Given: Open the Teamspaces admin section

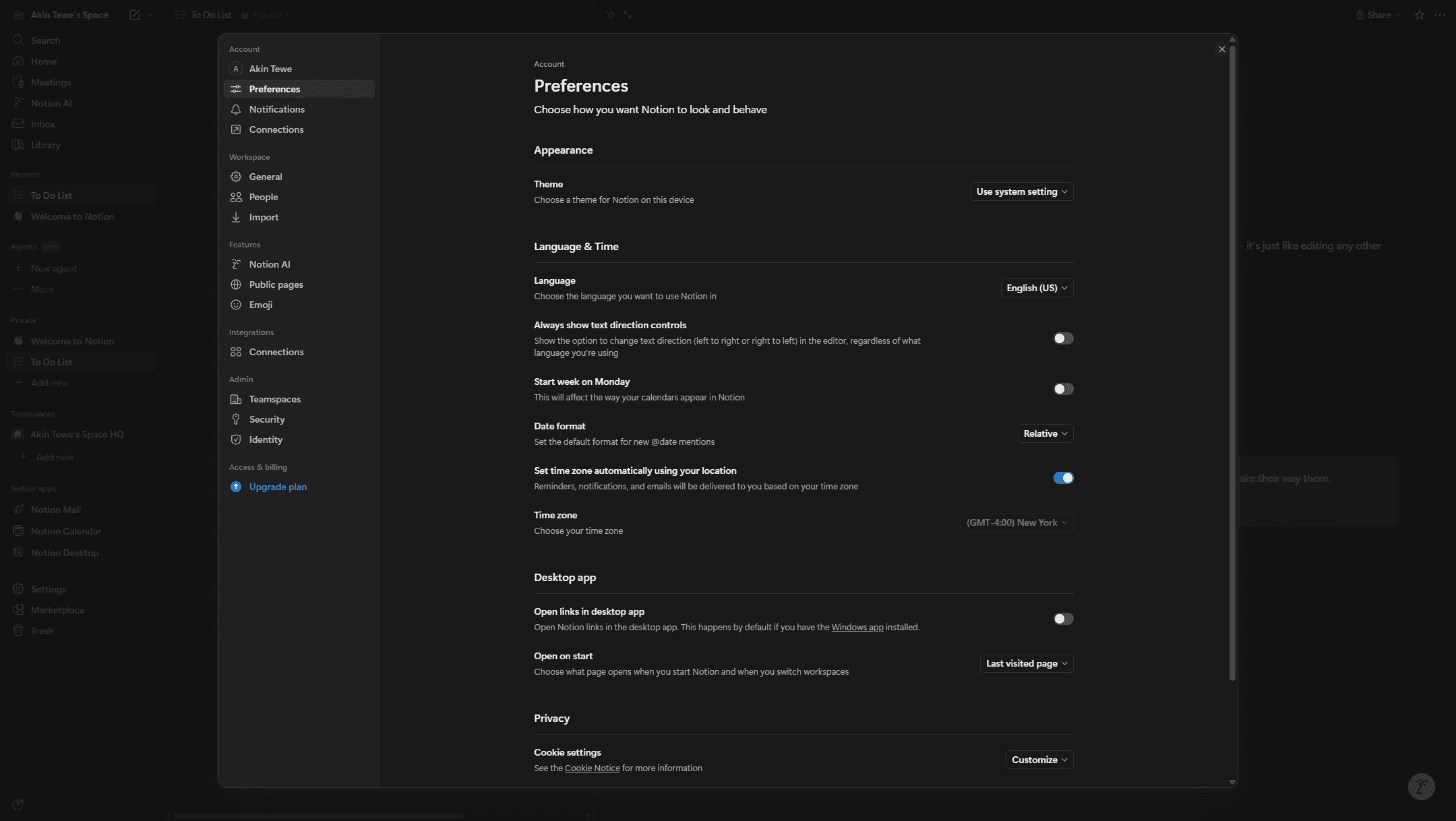Looking at the screenshot, I should tap(274, 399).
